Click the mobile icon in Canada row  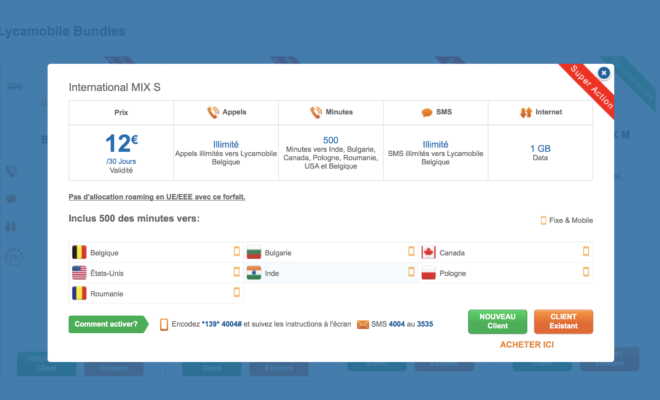(x=586, y=251)
